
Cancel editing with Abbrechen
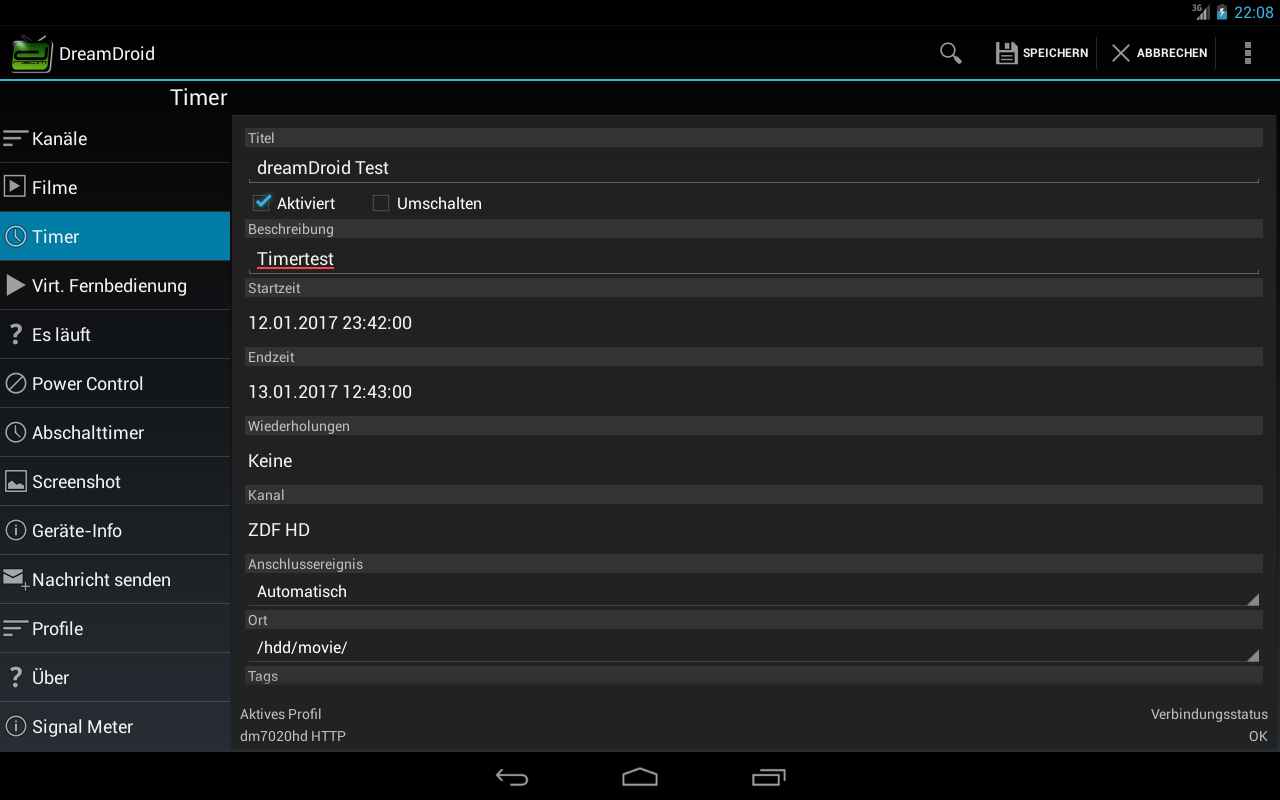click(x=1159, y=53)
